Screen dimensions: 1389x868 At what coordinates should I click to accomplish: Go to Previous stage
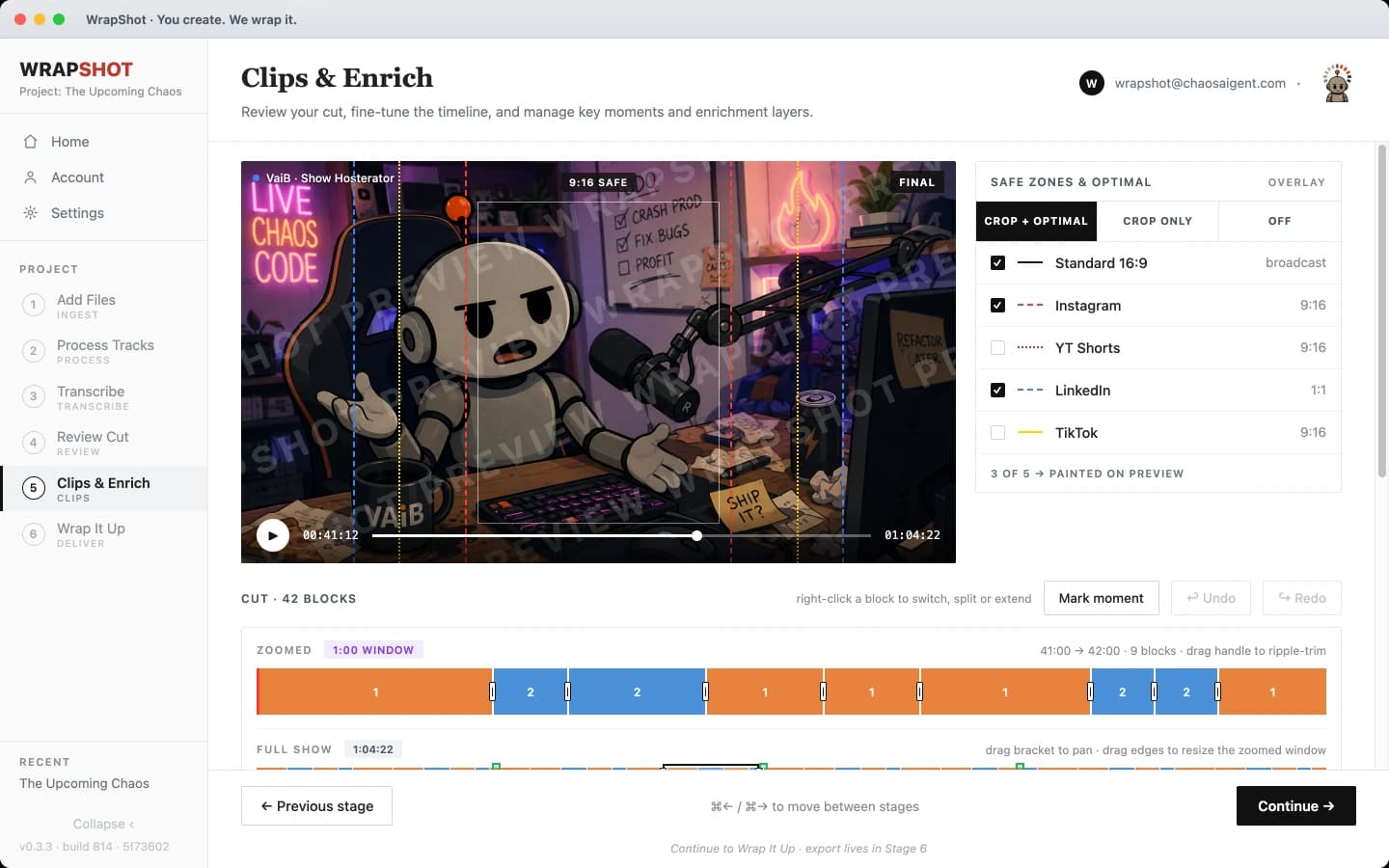pos(316,806)
